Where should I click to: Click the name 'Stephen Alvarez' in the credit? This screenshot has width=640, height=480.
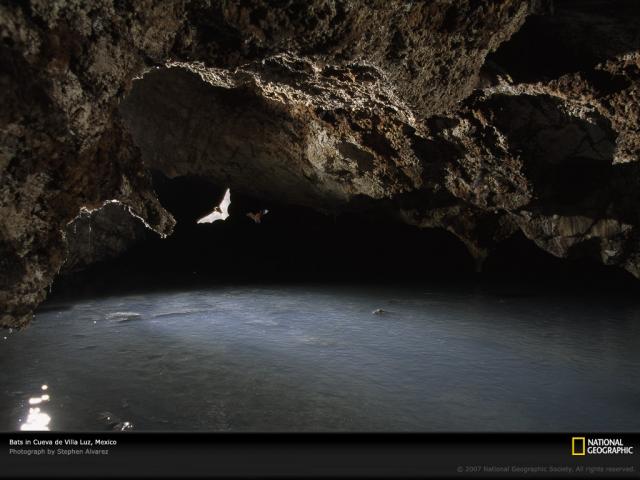(87, 451)
